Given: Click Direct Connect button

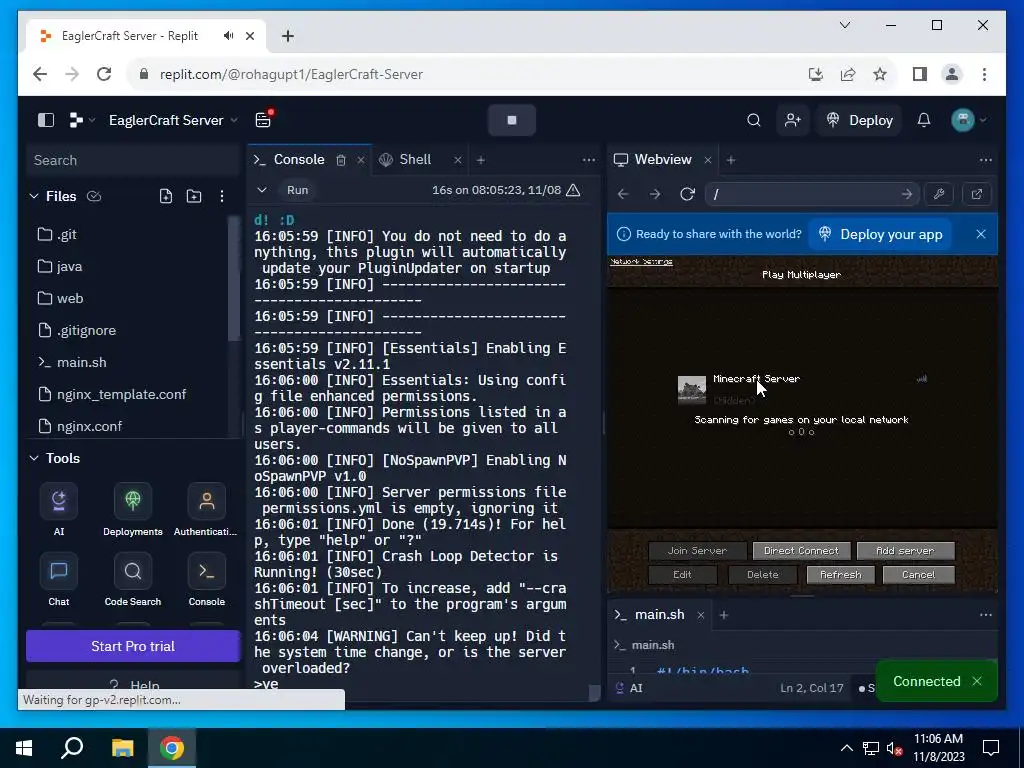Looking at the screenshot, I should 801,551.
